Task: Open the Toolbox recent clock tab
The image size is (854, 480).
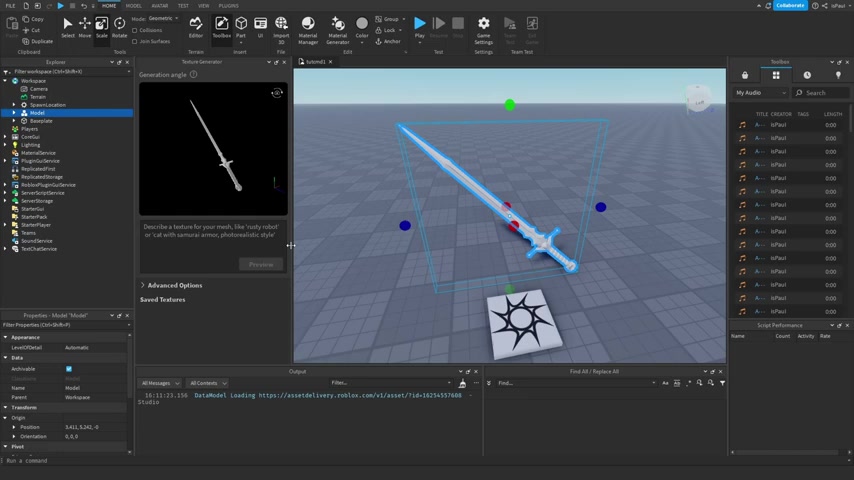Action: click(x=807, y=75)
